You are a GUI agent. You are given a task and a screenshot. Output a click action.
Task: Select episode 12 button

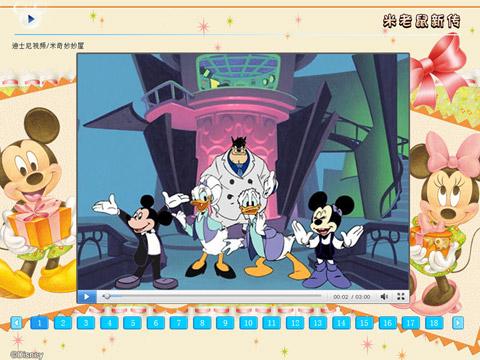(x=295, y=323)
